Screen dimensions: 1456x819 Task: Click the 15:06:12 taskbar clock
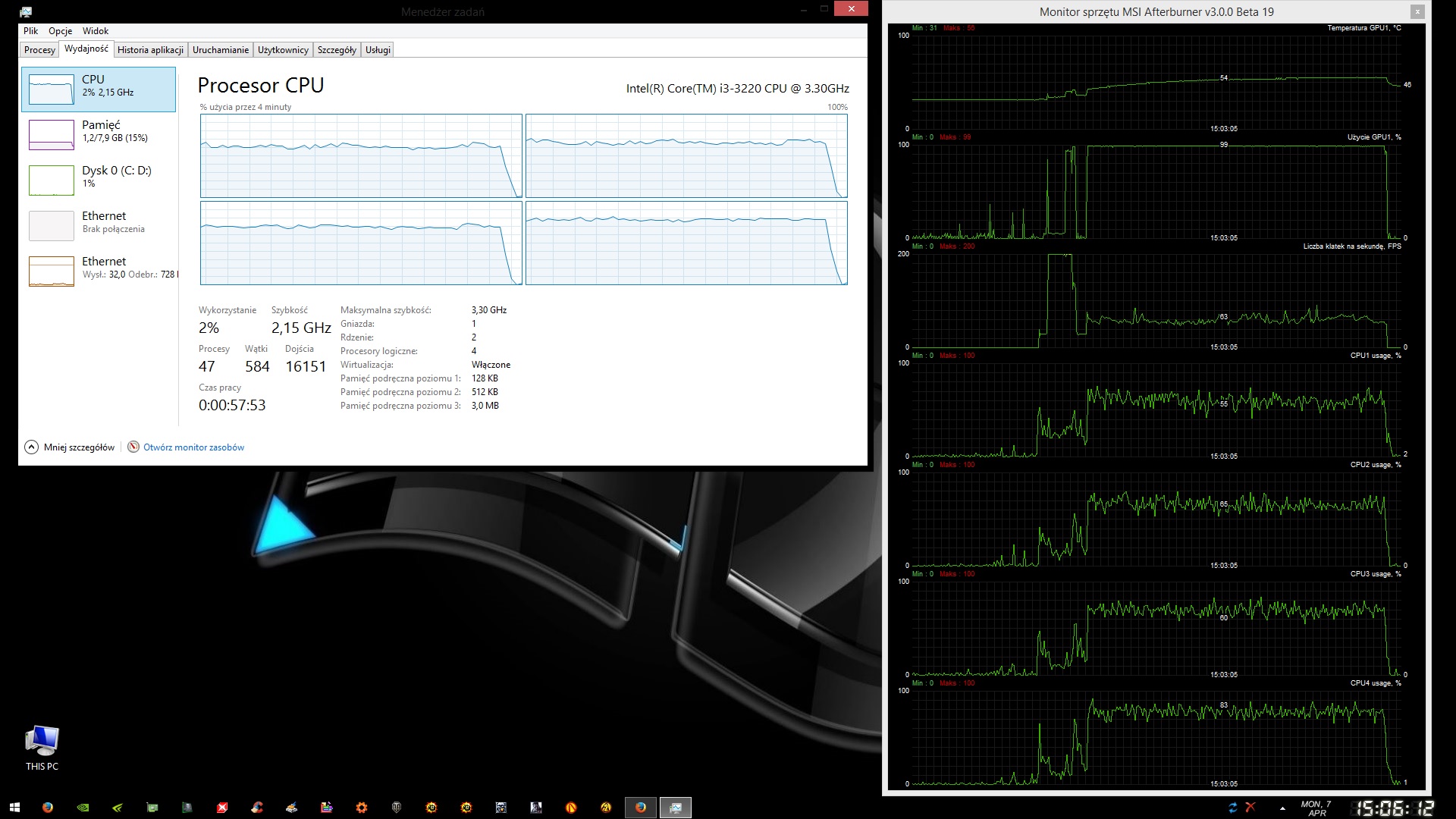pyautogui.click(x=1394, y=808)
